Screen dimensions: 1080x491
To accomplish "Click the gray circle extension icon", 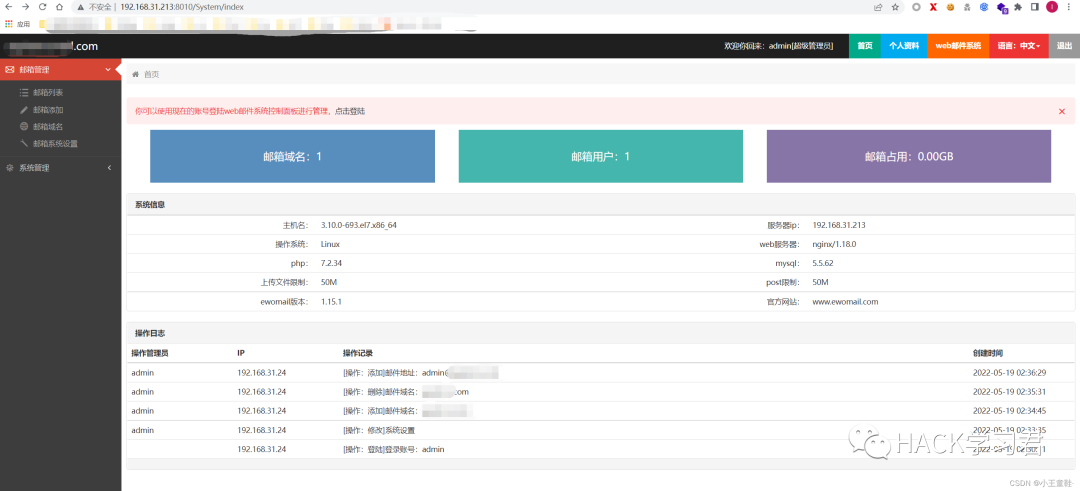I will 916,7.
